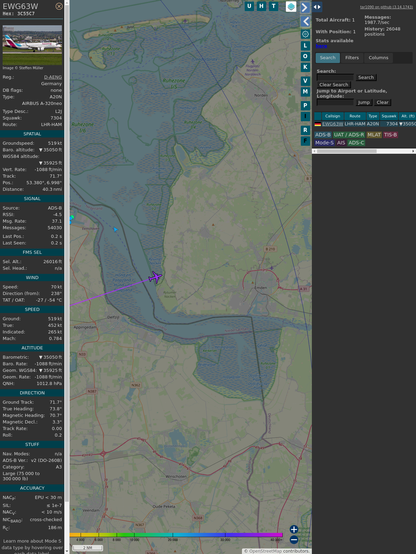Toggle the L labels map button

305,46
